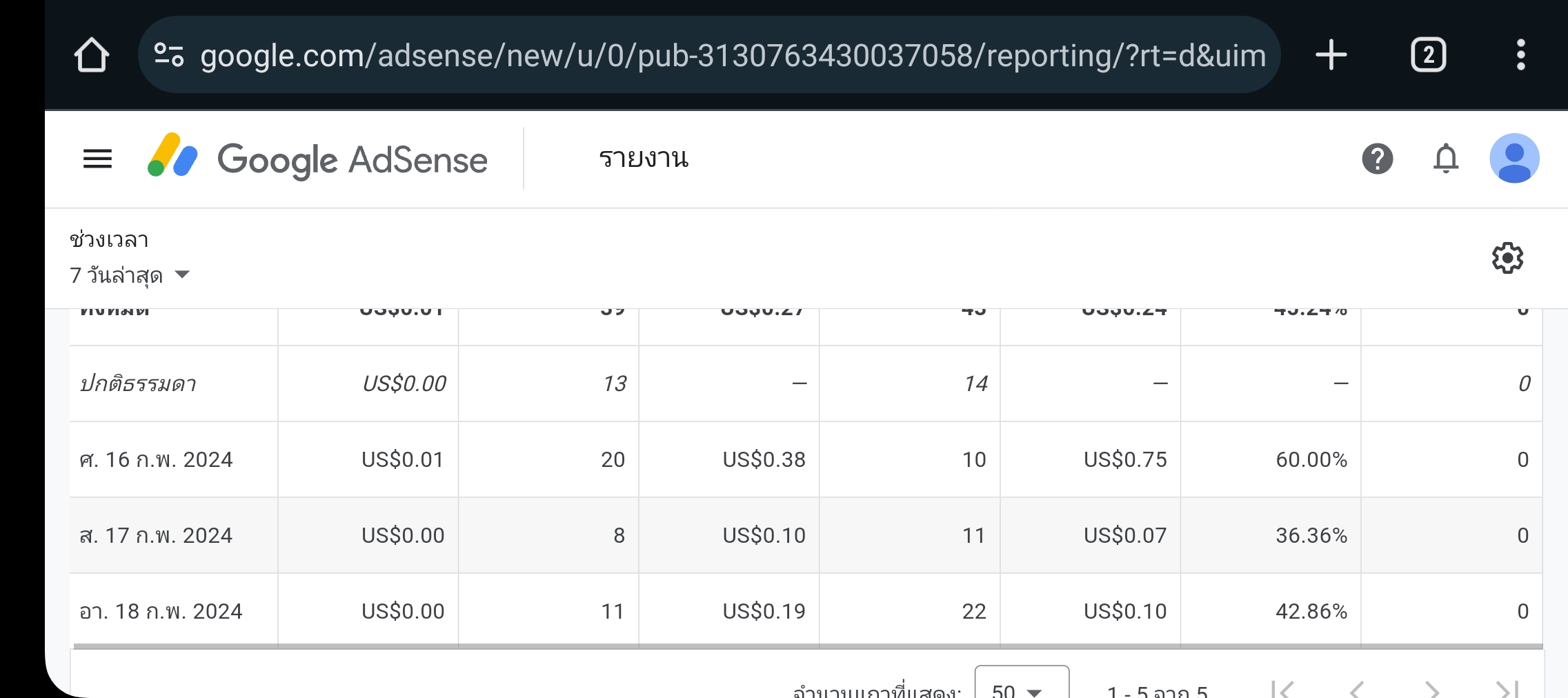This screenshot has width=1568, height=698.
Task: Select the 'ศ. 16 ก.พ. 2024' row date
Action: click(157, 459)
